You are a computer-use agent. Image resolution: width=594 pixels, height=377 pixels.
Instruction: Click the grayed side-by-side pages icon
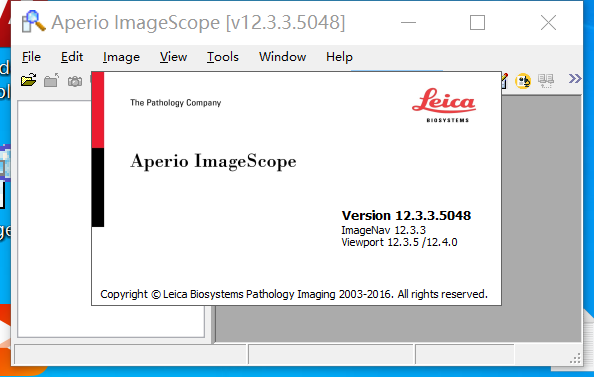pyautogui.click(x=546, y=80)
